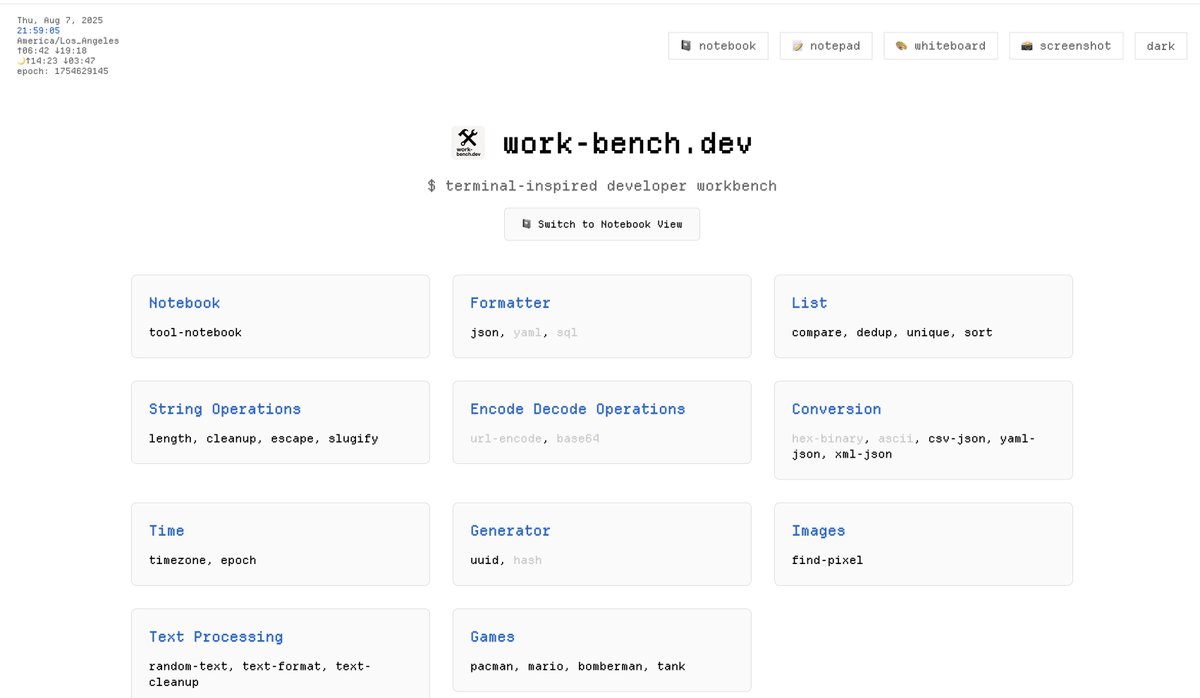Open the Formatter category heading

tap(510, 303)
